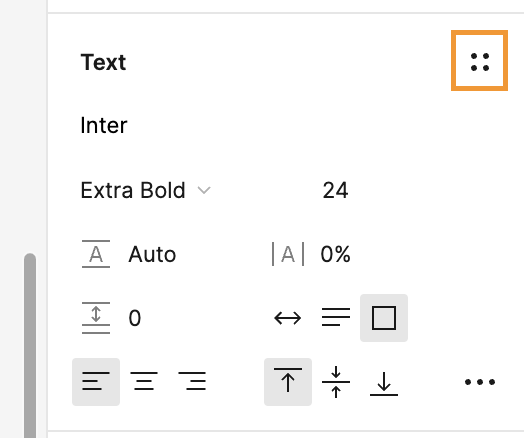524x438 pixels.
Task: Open text styles via four-dot icon
Action: (x=480, y=62)
